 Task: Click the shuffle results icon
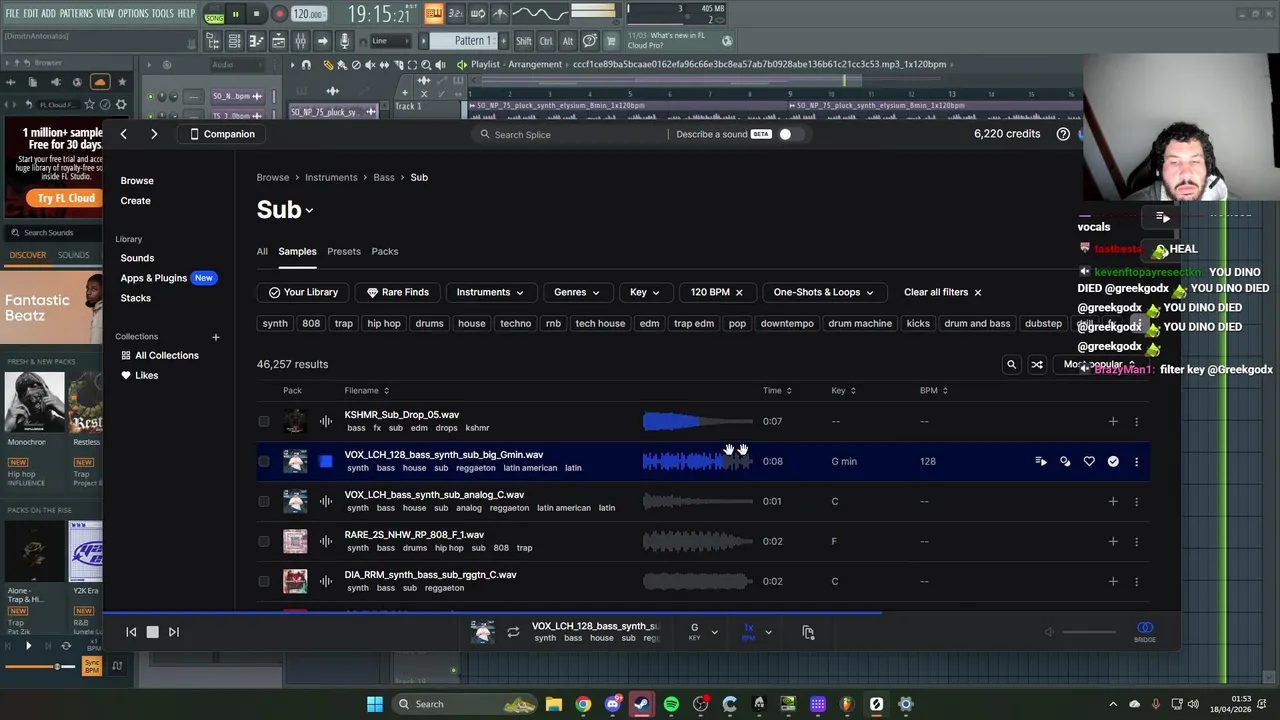click(x=1037, y=365)
